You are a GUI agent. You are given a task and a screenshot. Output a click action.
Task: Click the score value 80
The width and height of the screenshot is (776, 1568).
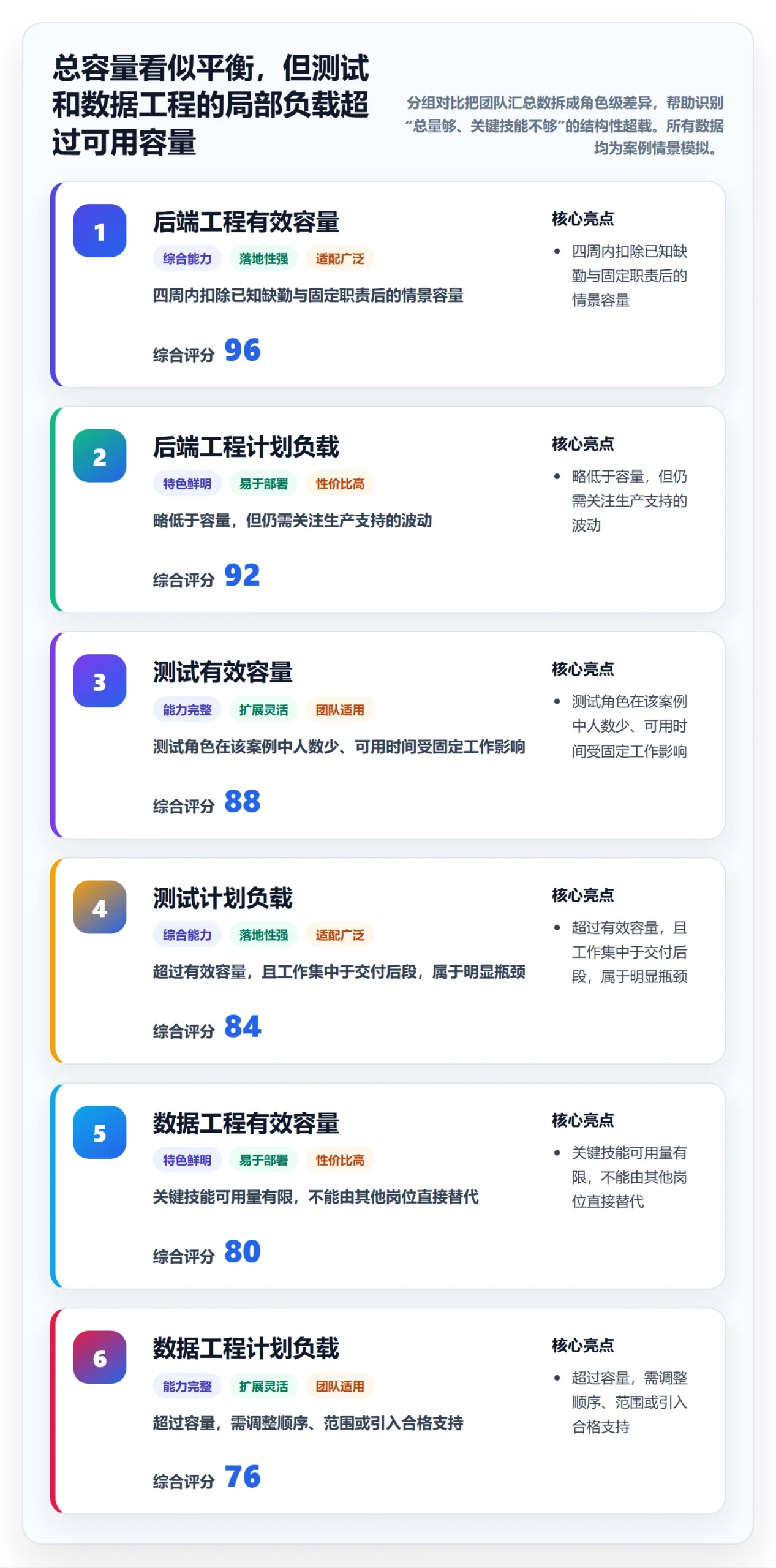tap(243, 1252)
